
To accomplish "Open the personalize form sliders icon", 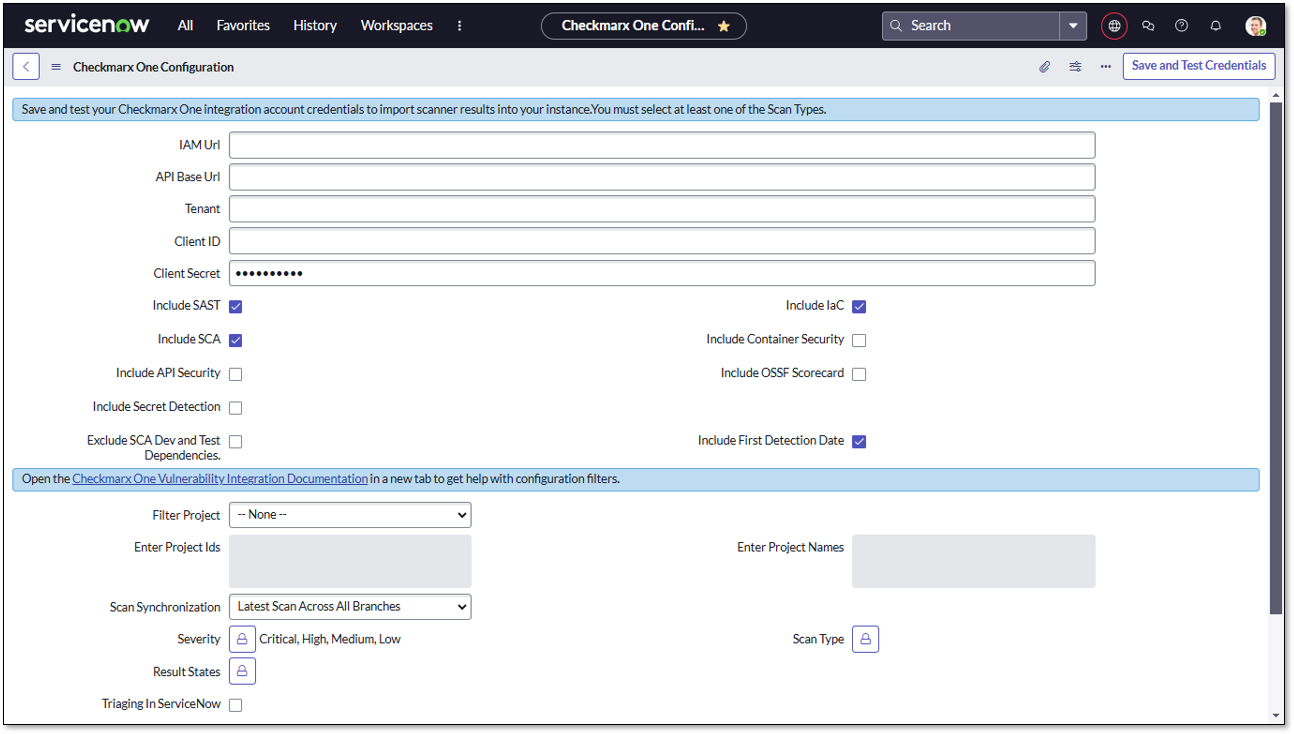I will [x=1075, y=67].
